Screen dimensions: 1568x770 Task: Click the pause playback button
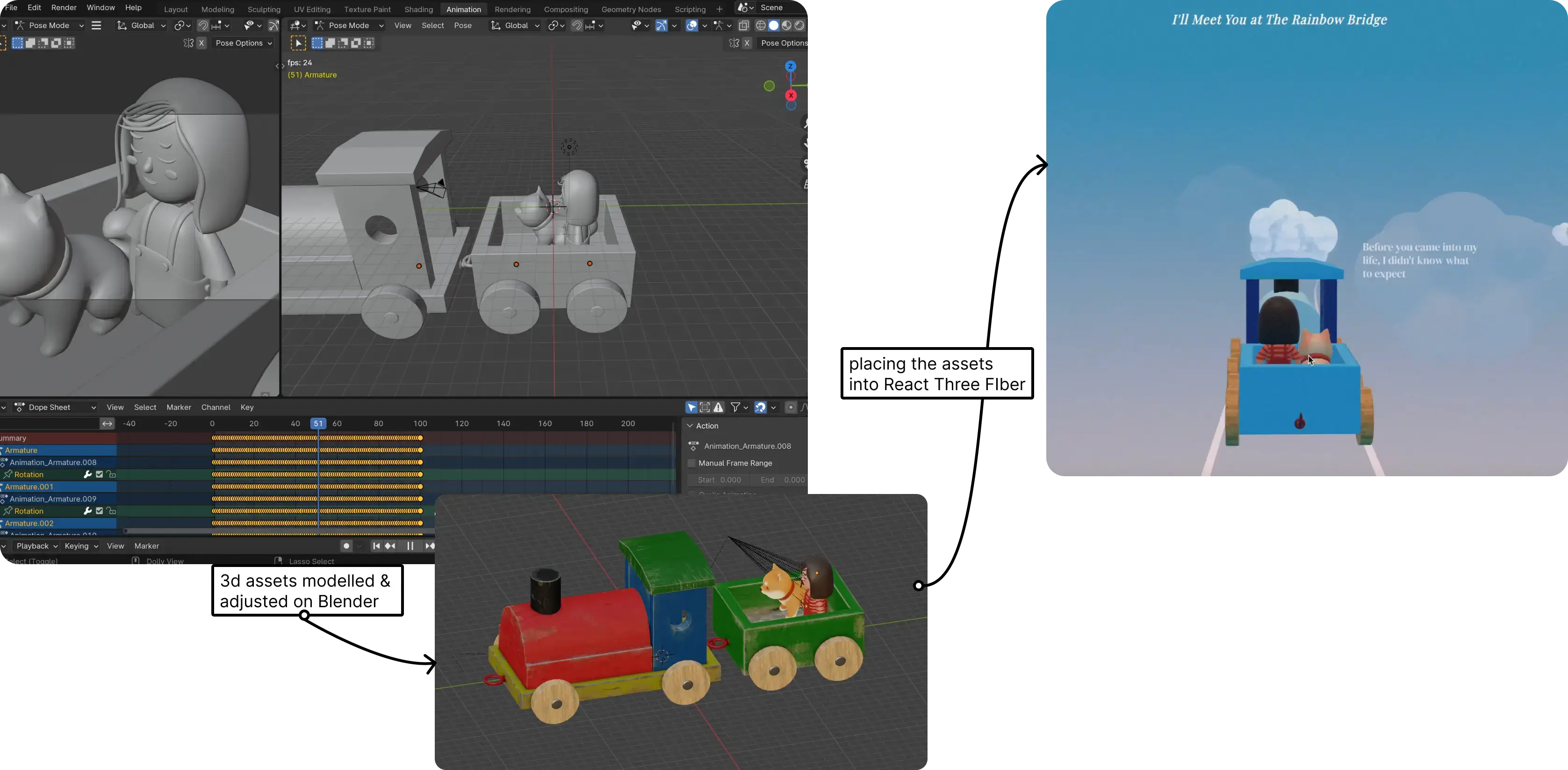point(410,546)
